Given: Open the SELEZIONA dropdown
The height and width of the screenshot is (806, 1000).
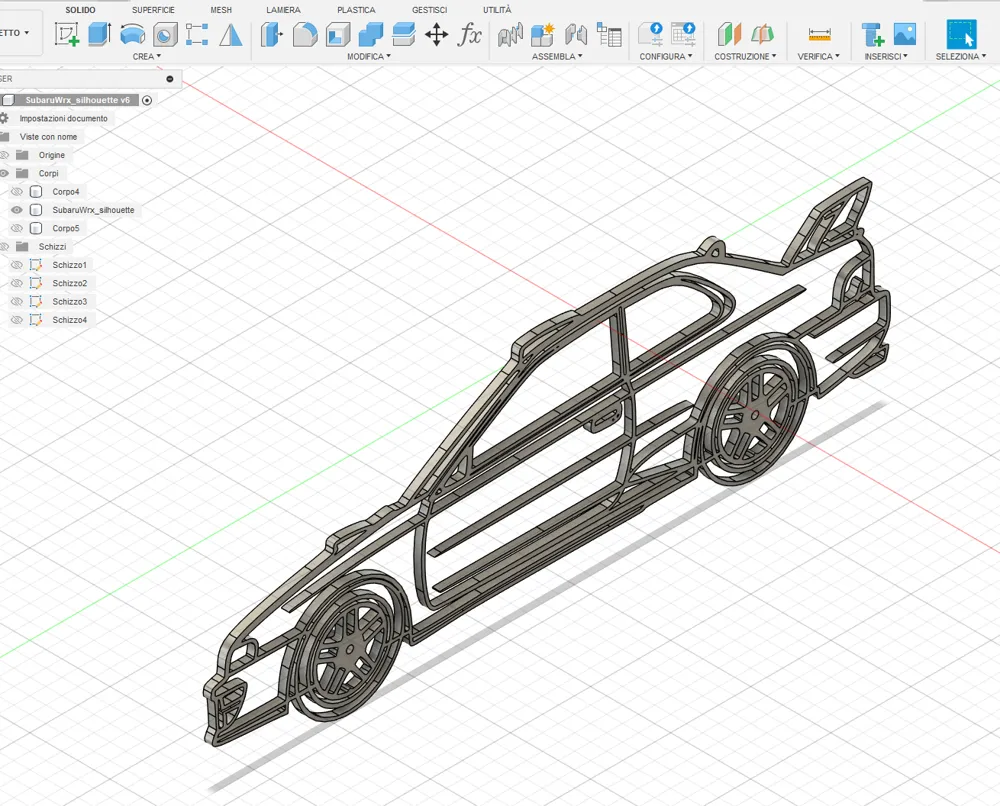Looking at the screenshot, I should click(x=960, y=56).
